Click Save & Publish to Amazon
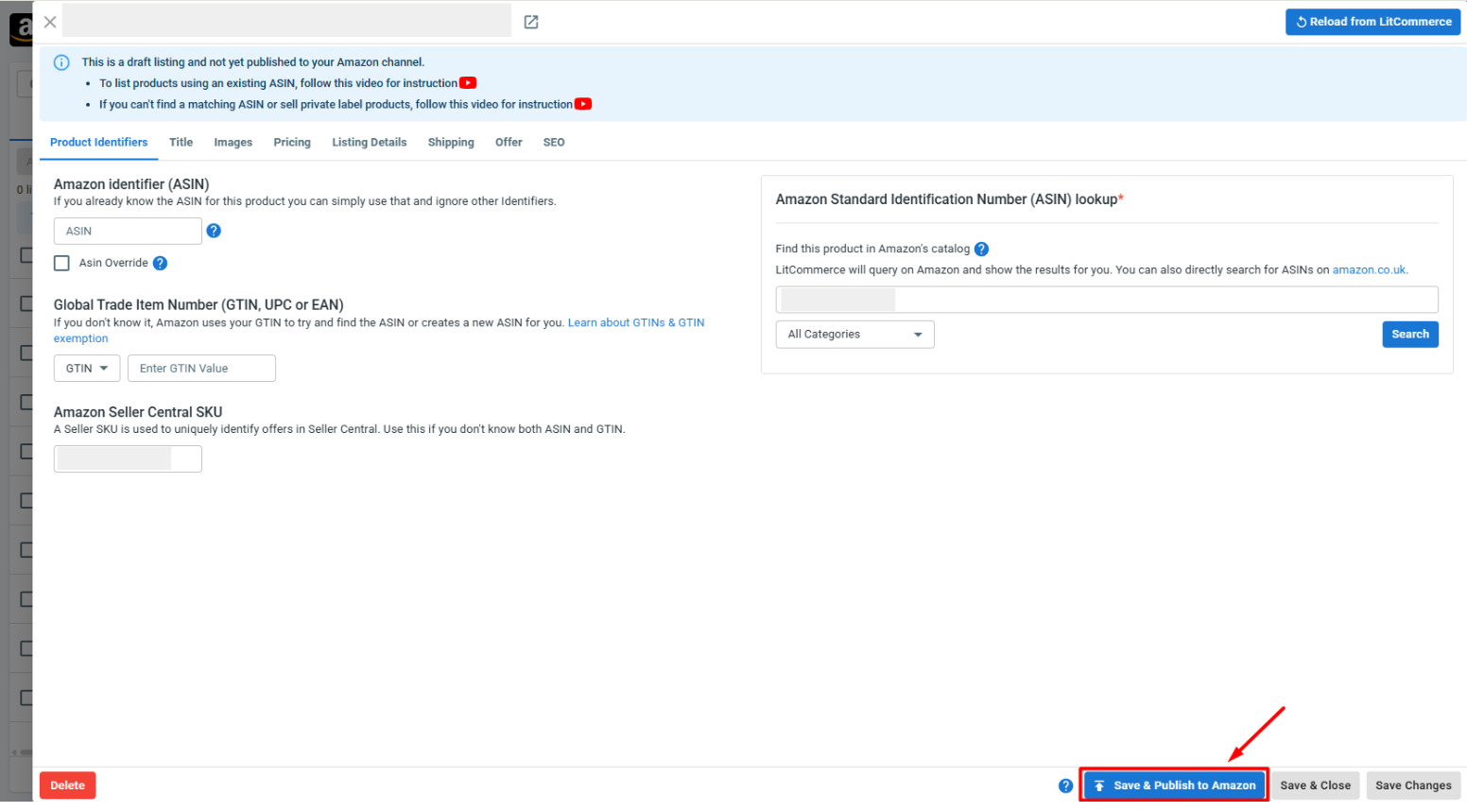 coord(1174,786)
